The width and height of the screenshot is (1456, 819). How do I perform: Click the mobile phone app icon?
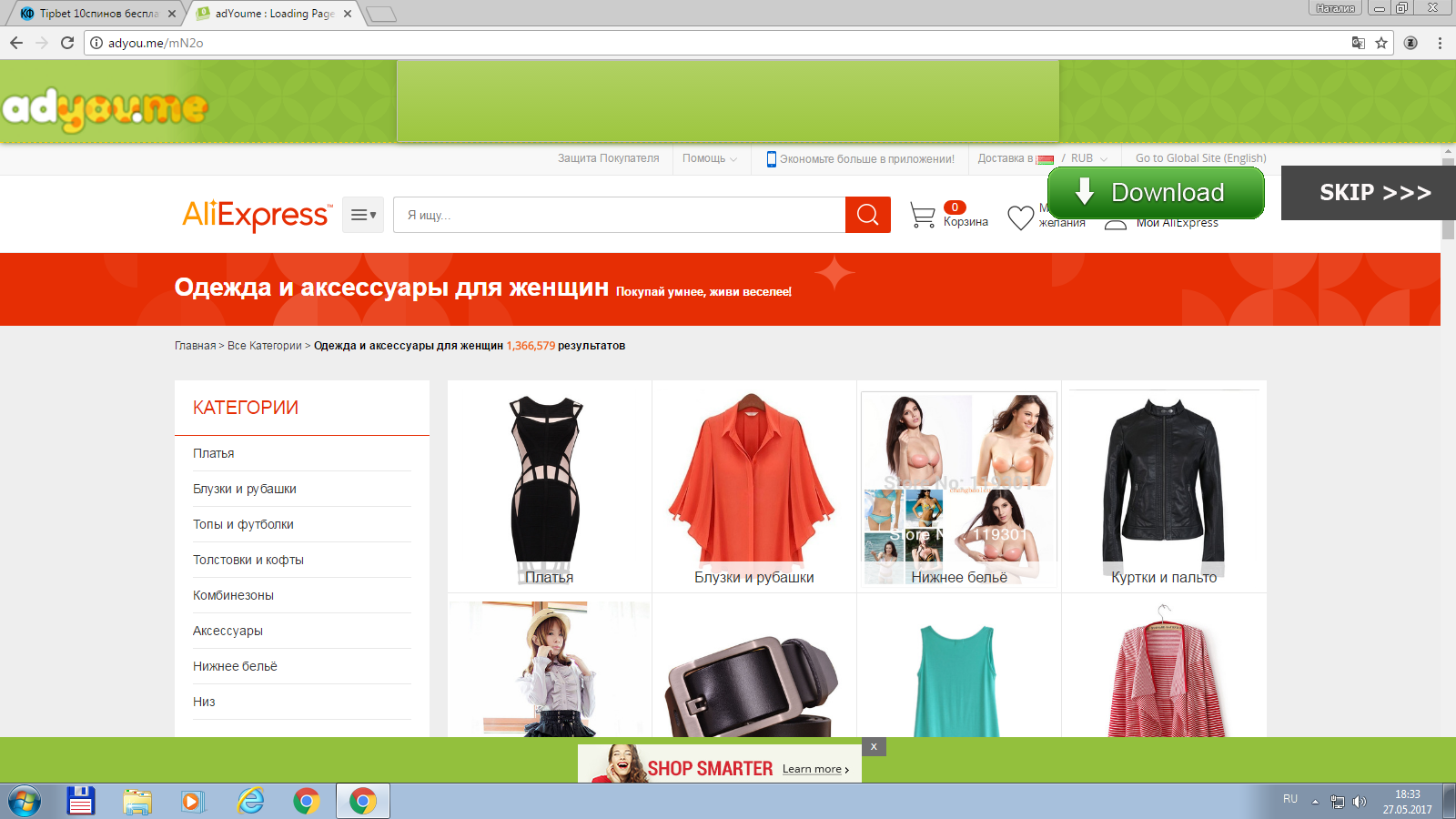772,158
